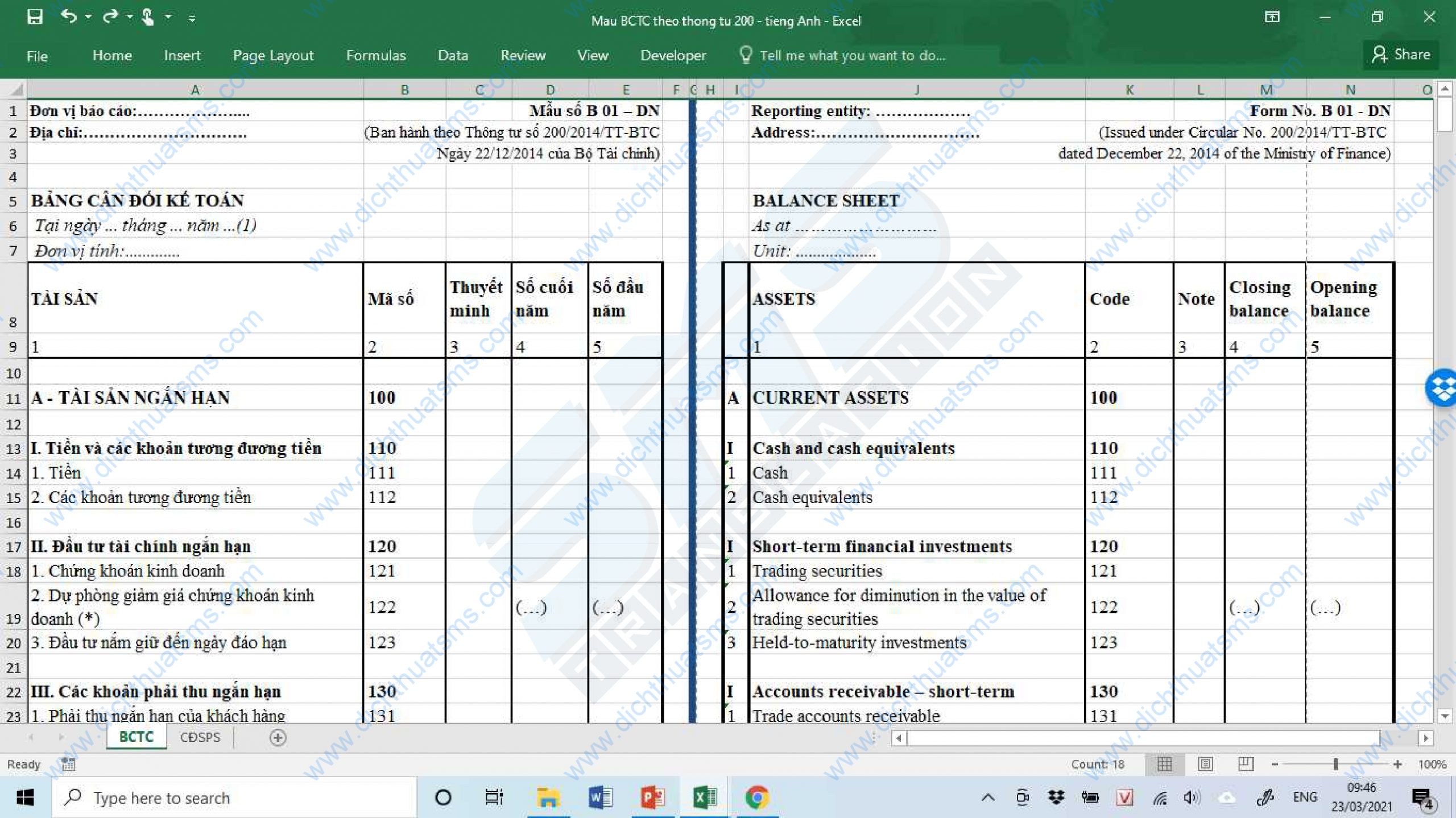The height and width of the screenshot is (818, 1456).
Task: Add a new sheet with plus icon
Action: [x=278, y=737]
